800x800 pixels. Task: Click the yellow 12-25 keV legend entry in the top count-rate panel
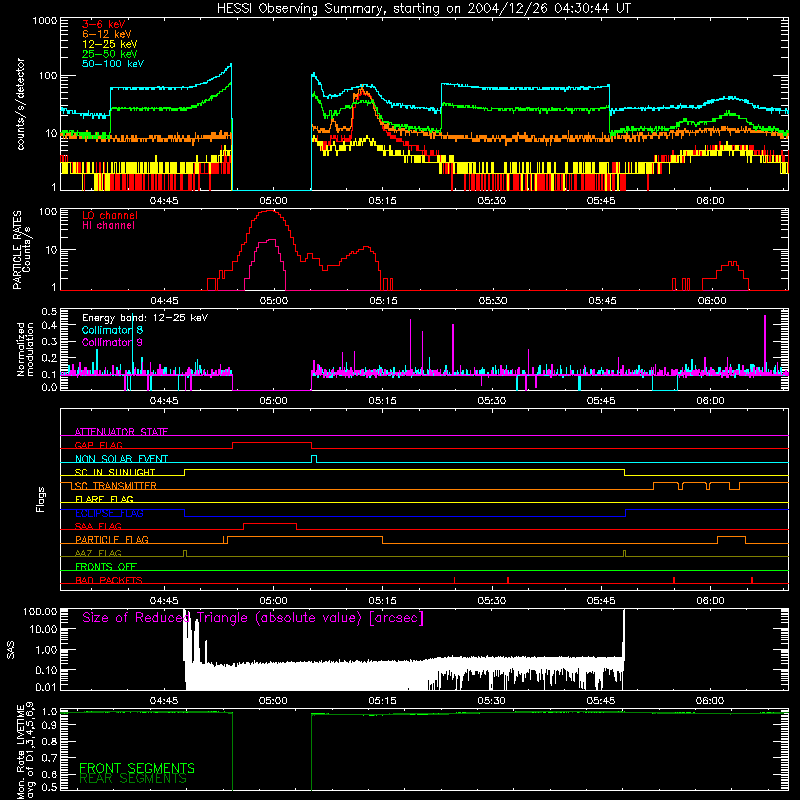pyautogui.click(x=109, y=44)
